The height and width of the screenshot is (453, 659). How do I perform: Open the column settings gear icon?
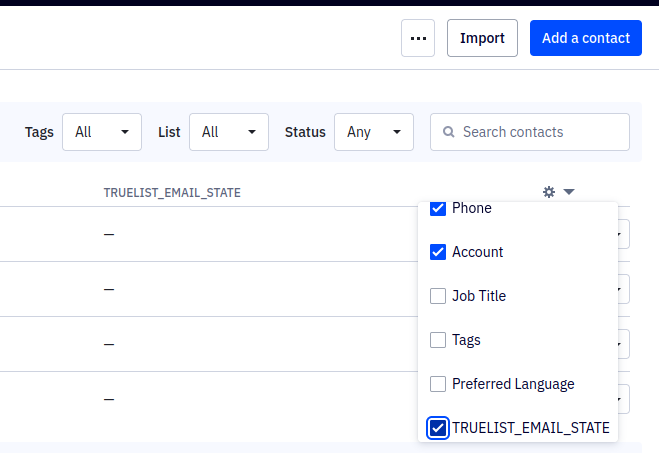[549, 192]
